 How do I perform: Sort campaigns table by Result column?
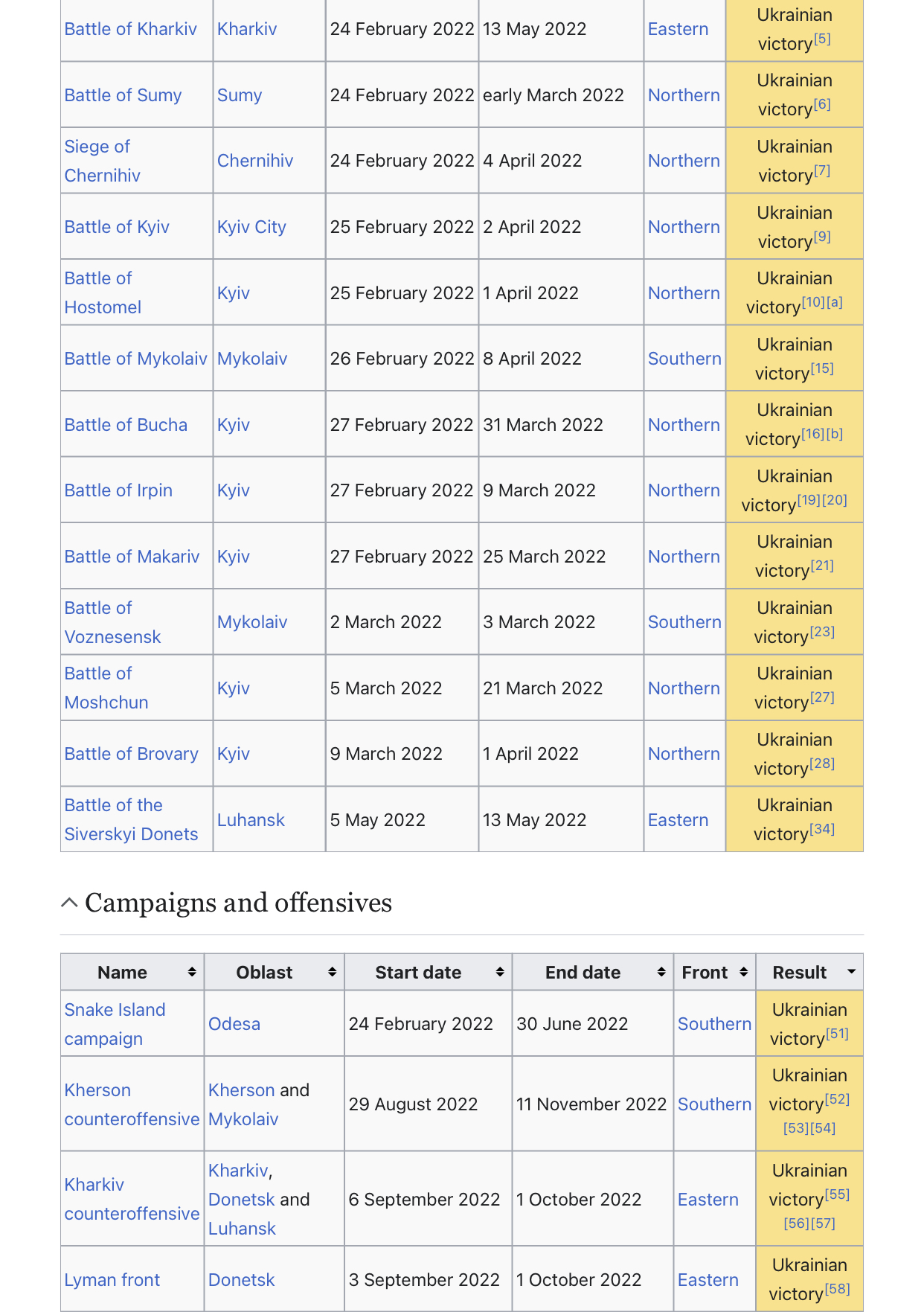point(809,972)
